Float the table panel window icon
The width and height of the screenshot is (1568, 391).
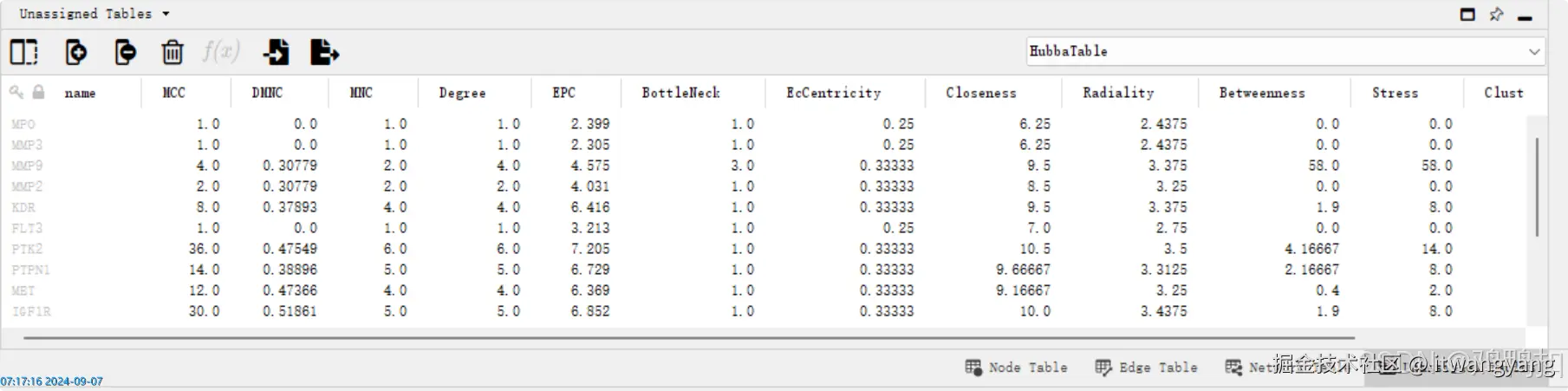pyautogui.click(x=1467, y=15)
